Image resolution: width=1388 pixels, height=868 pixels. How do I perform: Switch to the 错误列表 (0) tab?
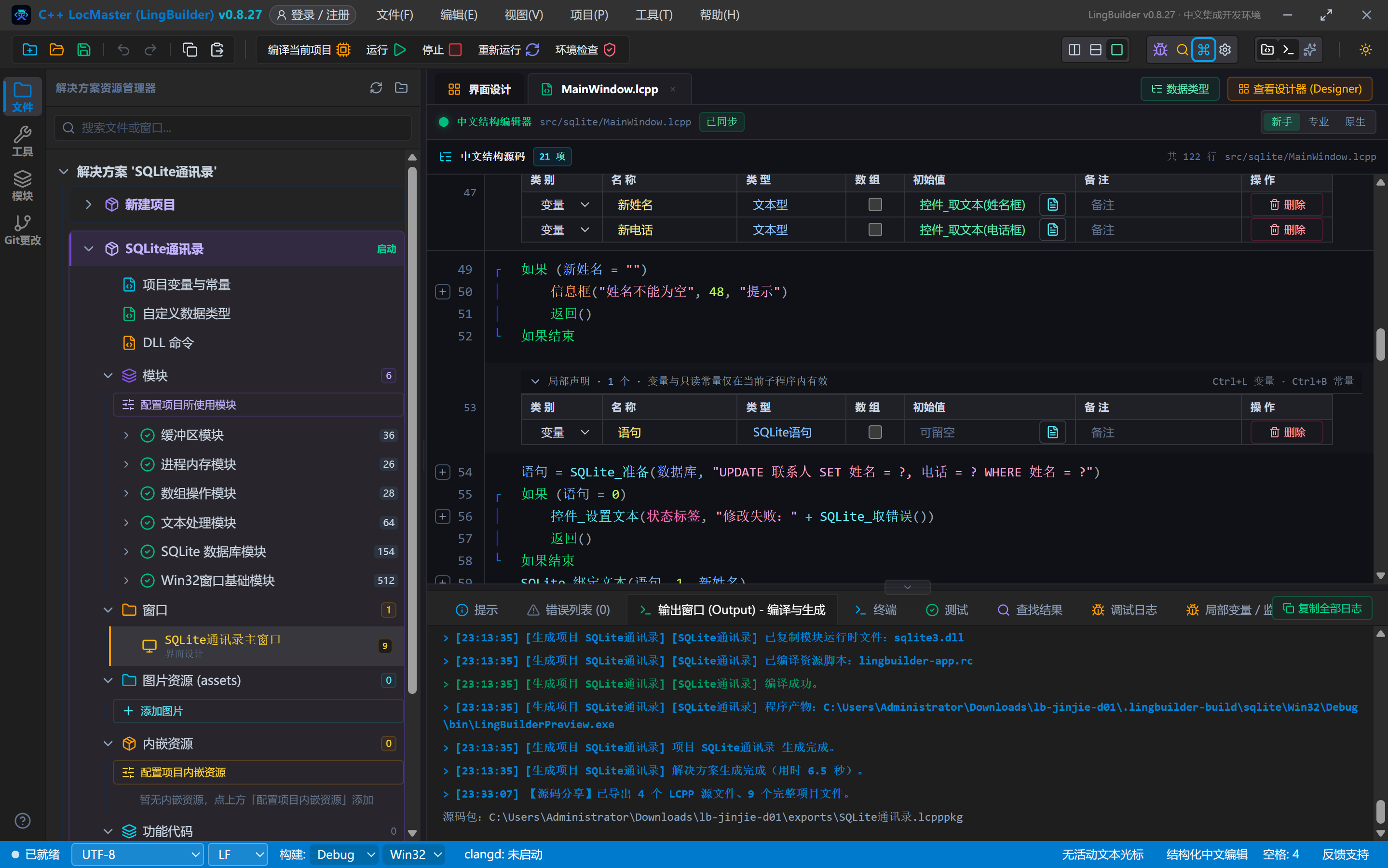568,610
